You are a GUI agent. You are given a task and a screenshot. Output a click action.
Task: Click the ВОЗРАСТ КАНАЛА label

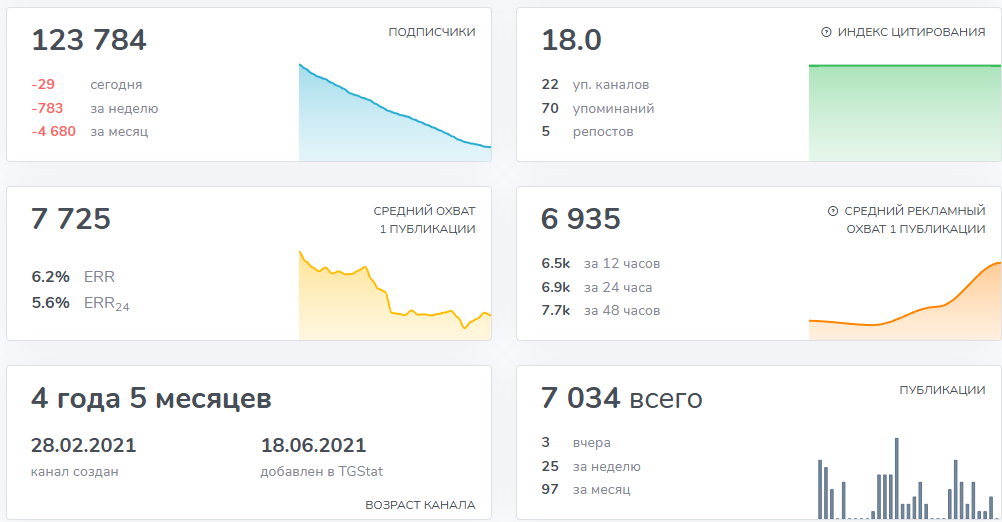pyautogui.click(x=420, y=505)
